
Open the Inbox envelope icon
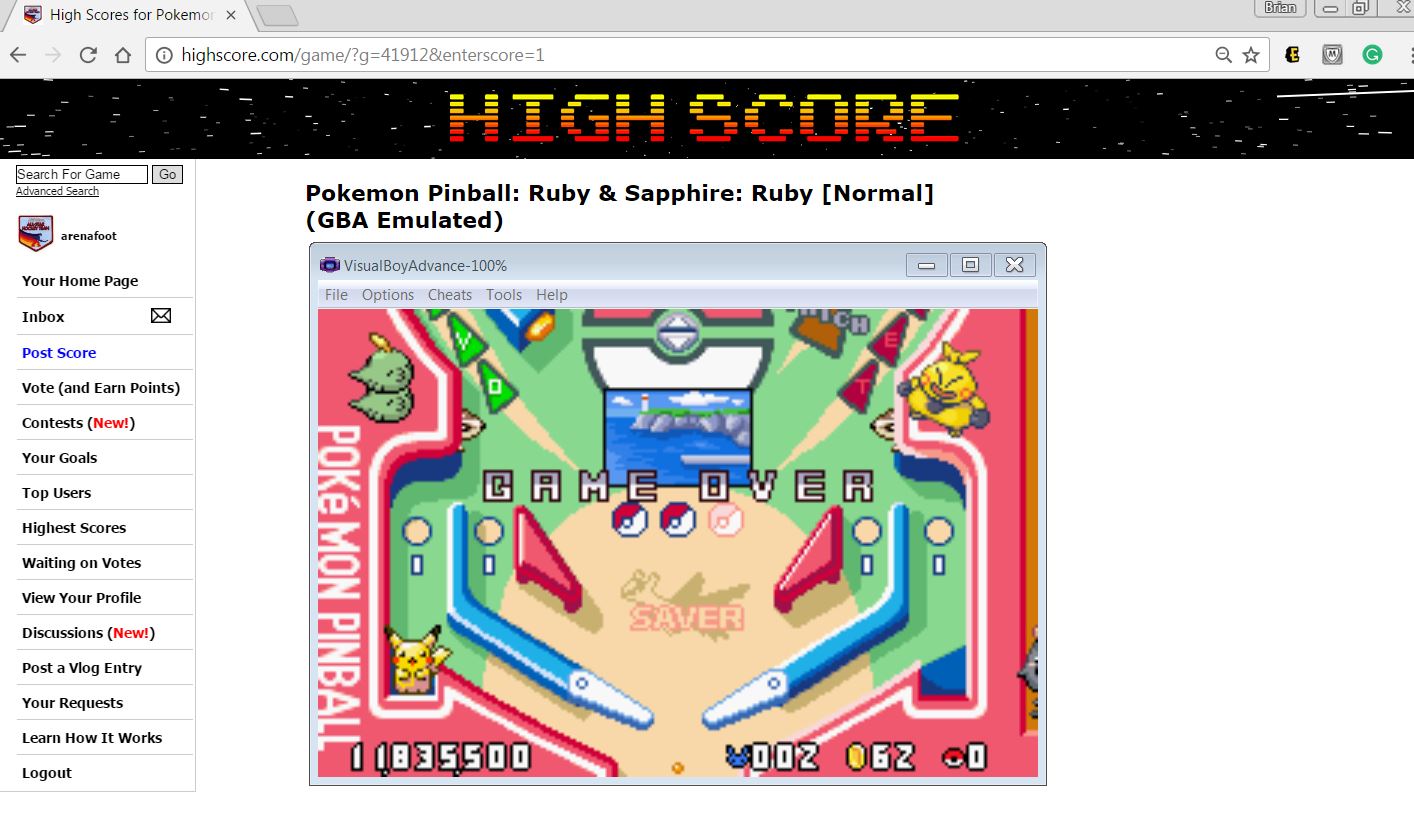click(161, 316)
